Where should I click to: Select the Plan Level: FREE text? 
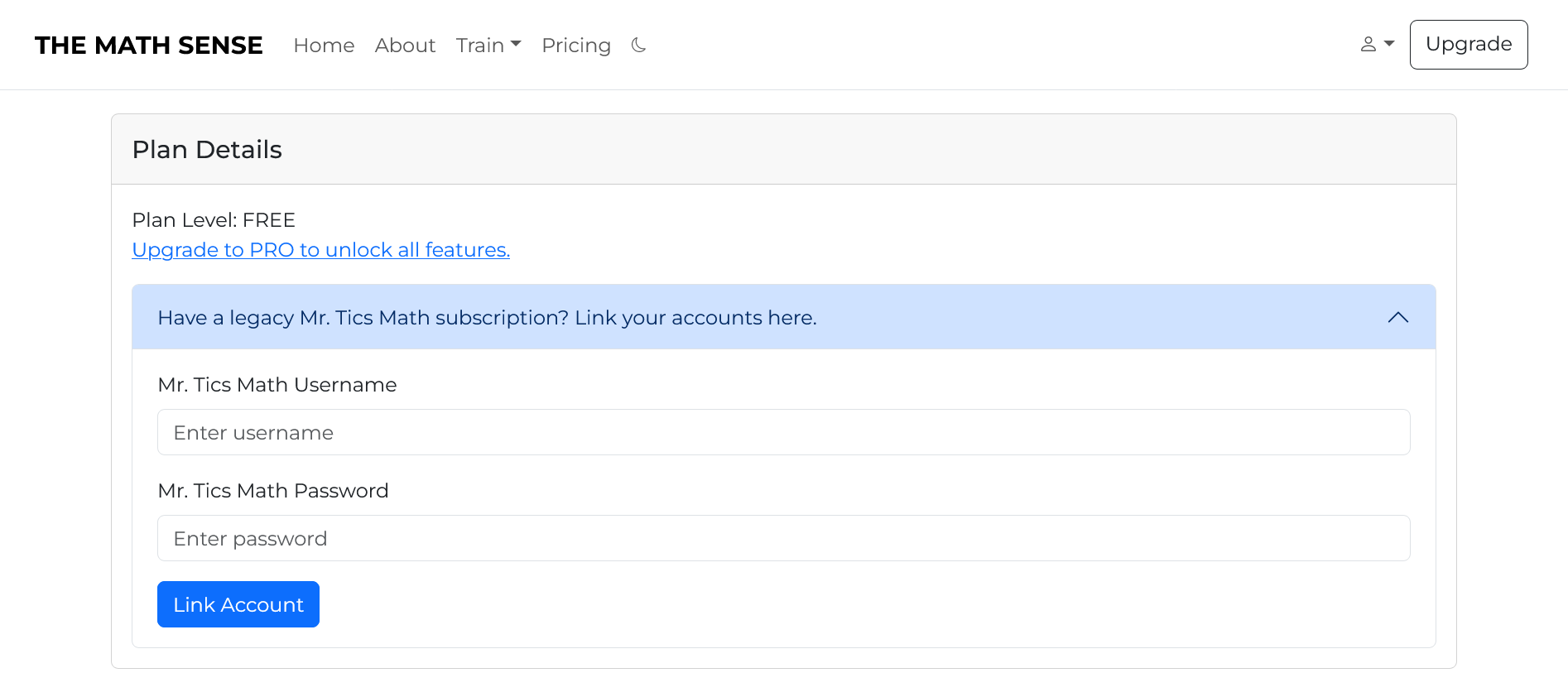coord(214,220)
